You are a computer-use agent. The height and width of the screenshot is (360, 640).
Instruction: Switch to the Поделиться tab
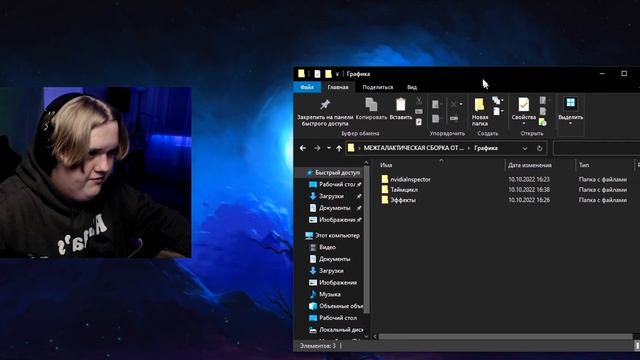coord(378,87)
